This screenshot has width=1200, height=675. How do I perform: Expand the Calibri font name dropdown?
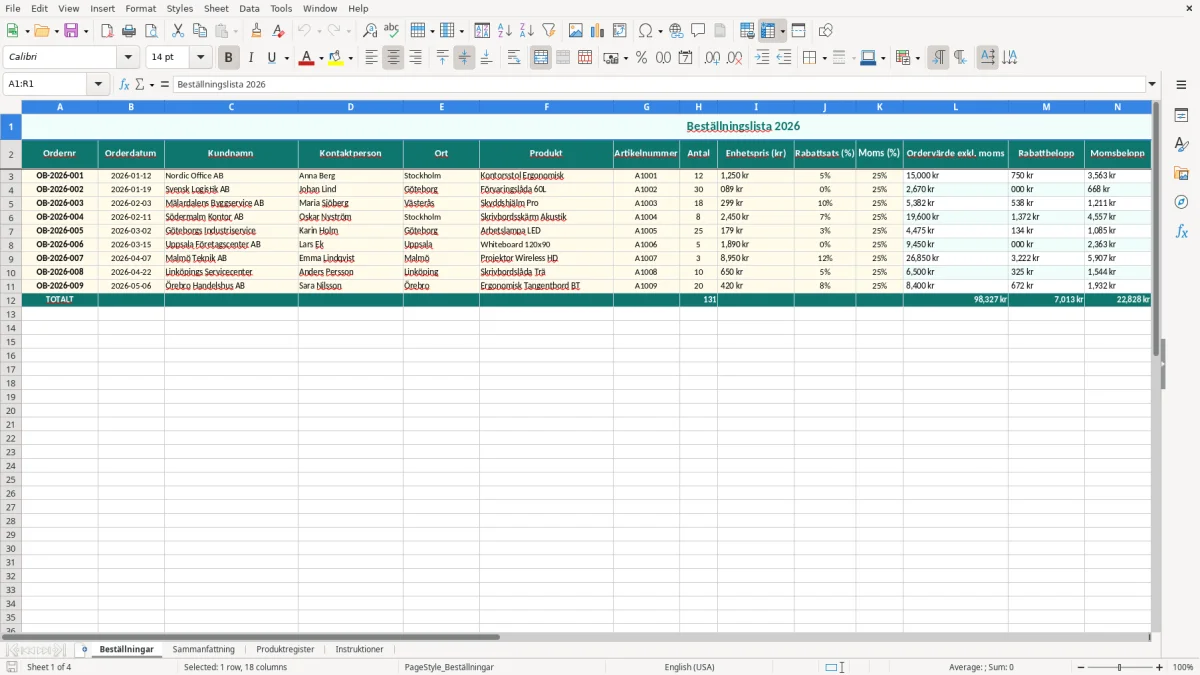point(129,58)
